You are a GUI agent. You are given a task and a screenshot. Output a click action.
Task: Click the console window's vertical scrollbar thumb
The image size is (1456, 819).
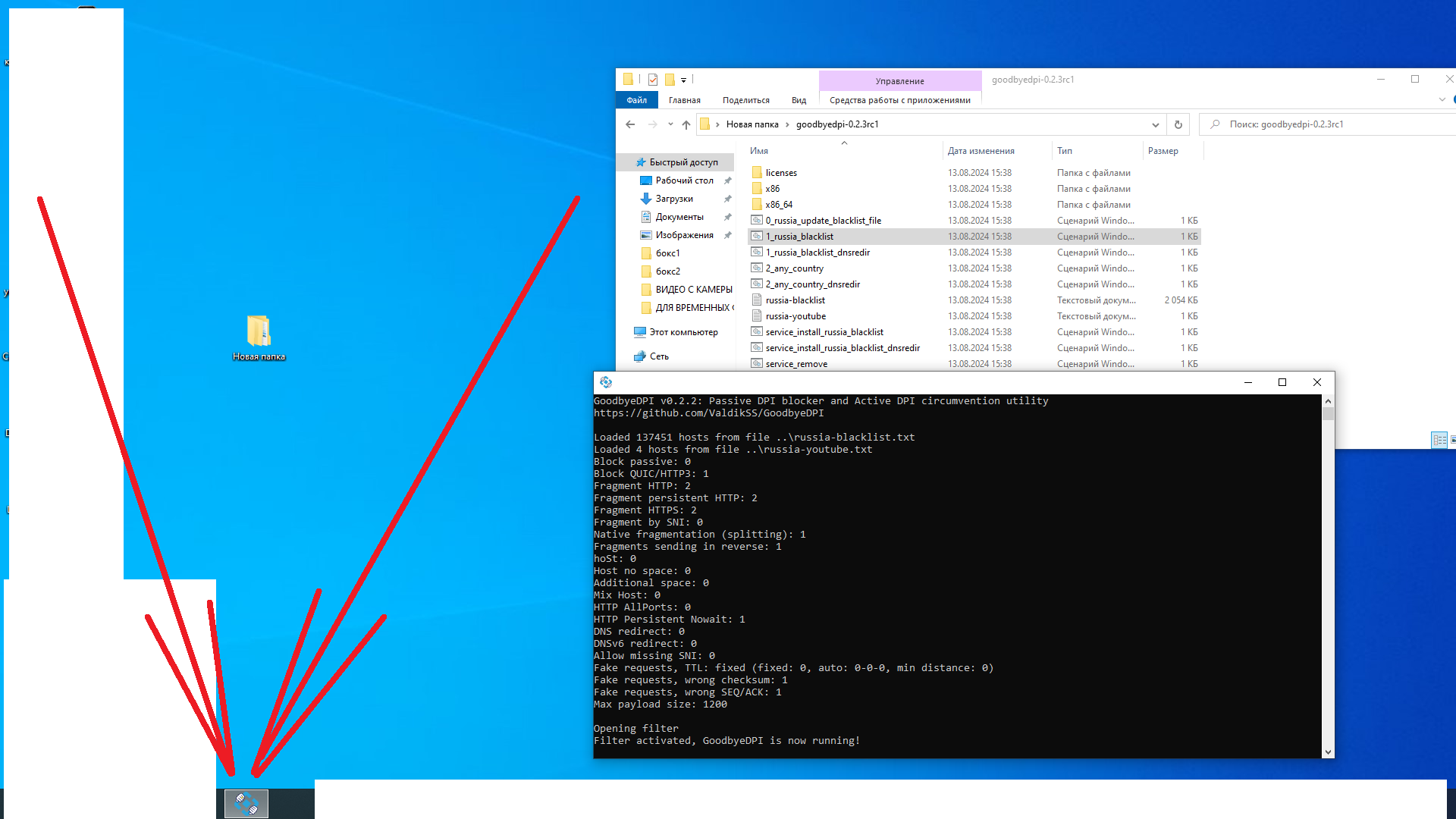pyautogui.click(x=1327, y=414)
